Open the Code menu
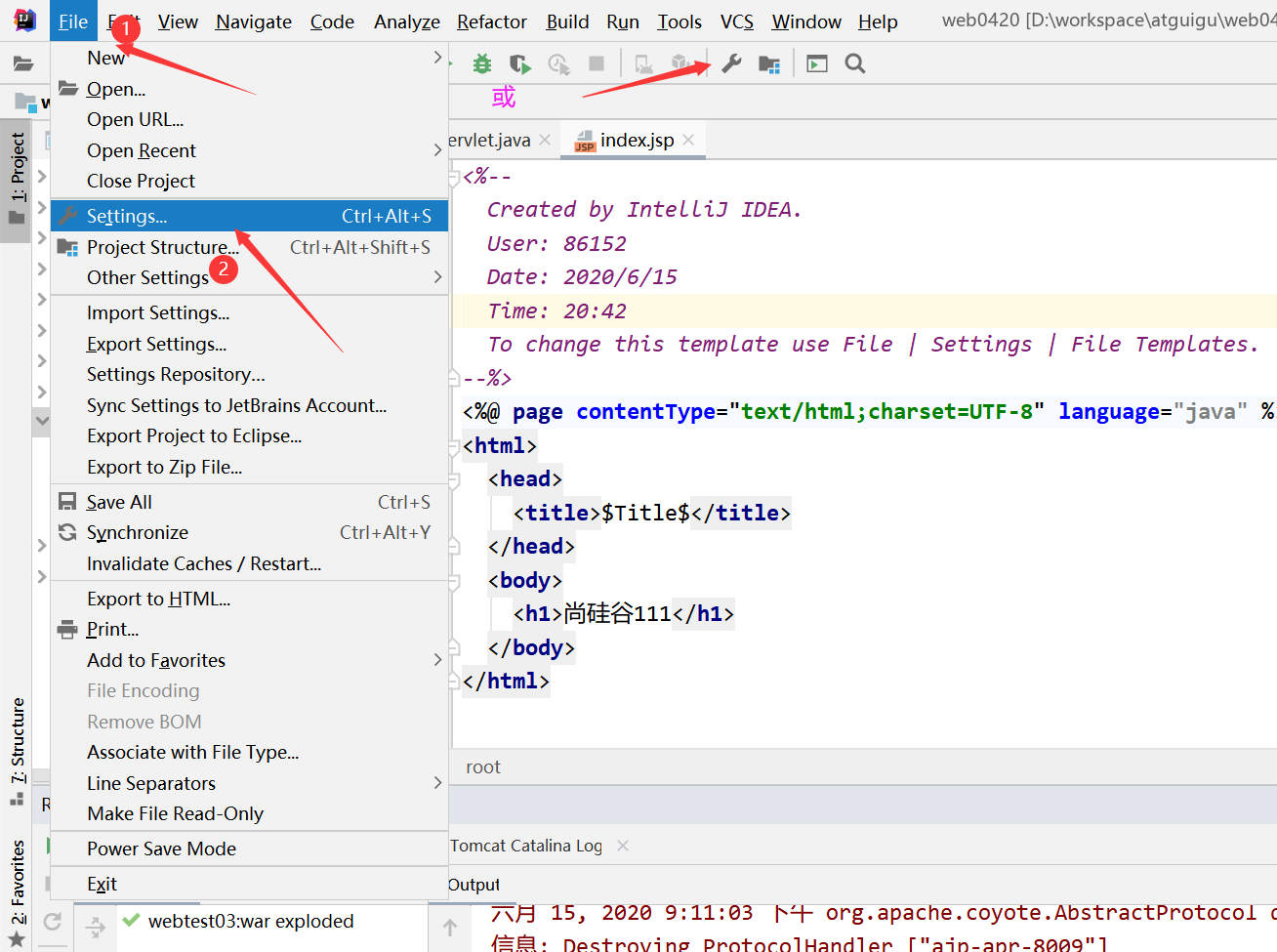 [332, 21]
